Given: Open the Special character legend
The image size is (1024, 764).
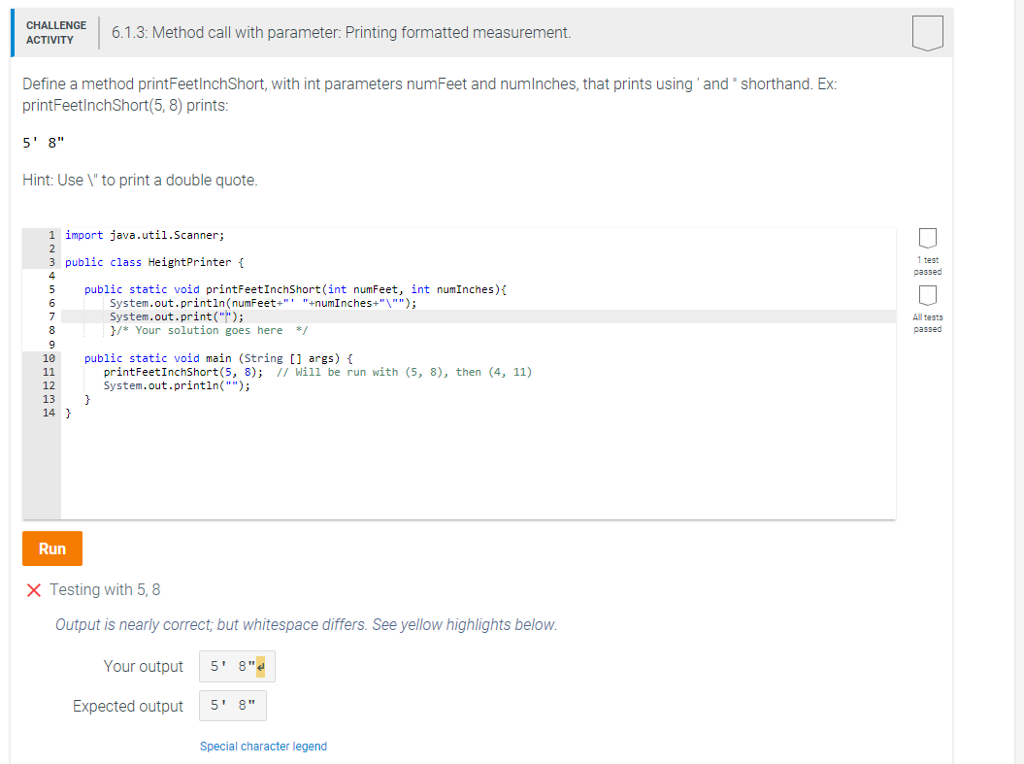Looking at the screenshot, I should point(263,746).
